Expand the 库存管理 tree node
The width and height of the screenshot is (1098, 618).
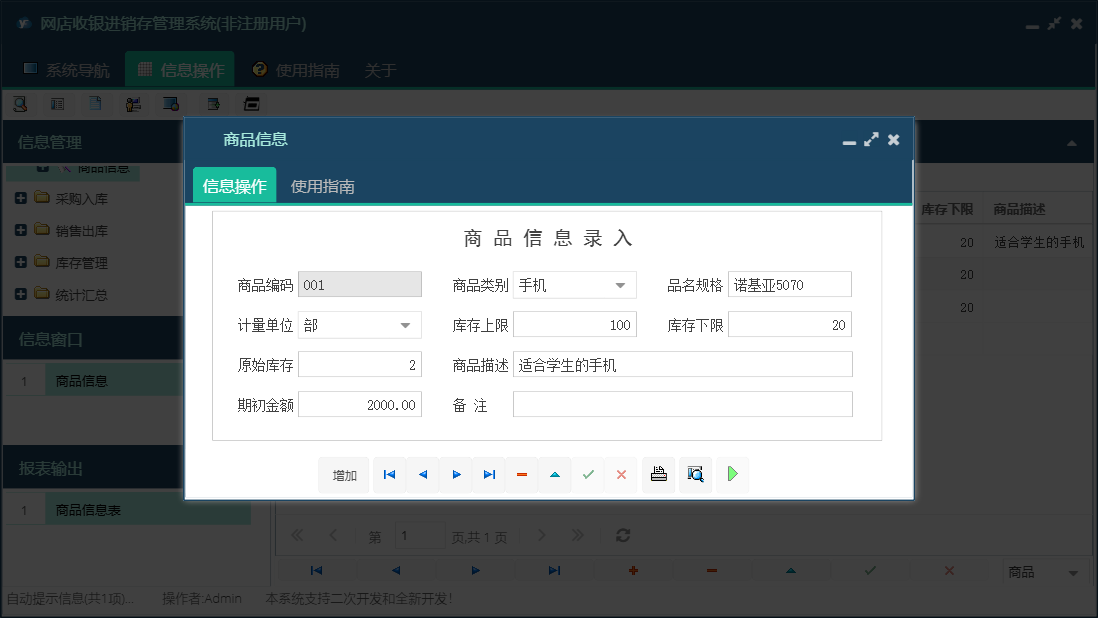click(23, 262)
